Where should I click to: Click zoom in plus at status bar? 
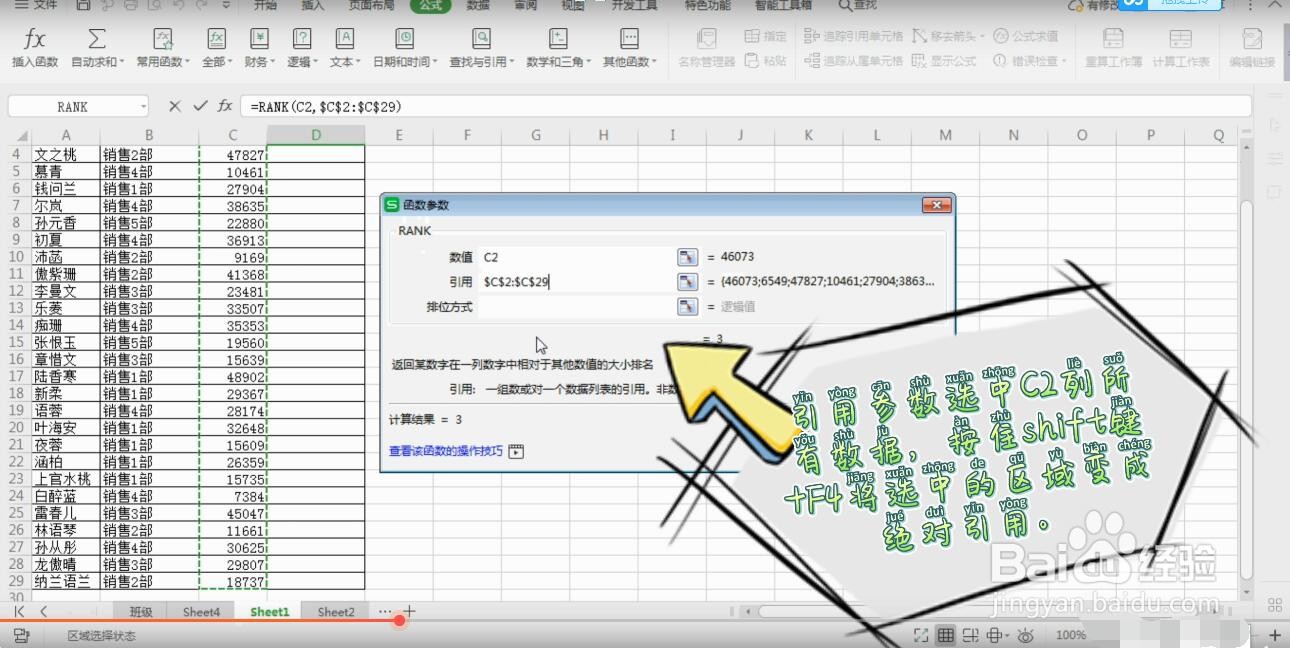[1275, 635]
